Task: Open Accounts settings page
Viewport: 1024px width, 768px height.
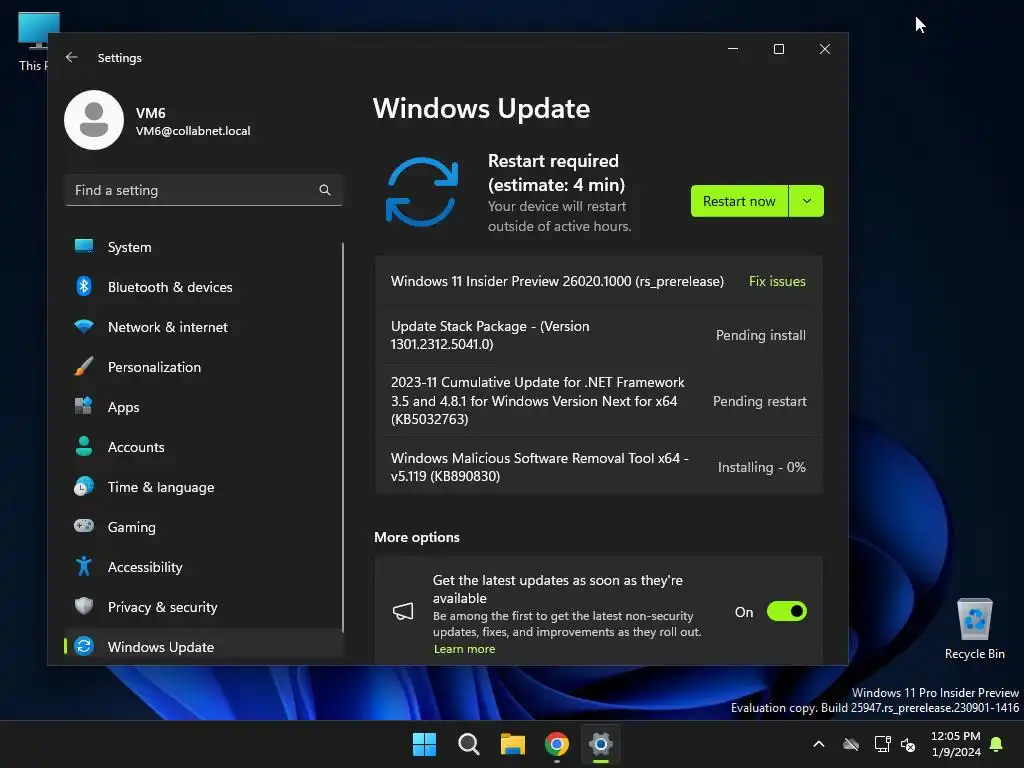Action: tap(204, 447)
